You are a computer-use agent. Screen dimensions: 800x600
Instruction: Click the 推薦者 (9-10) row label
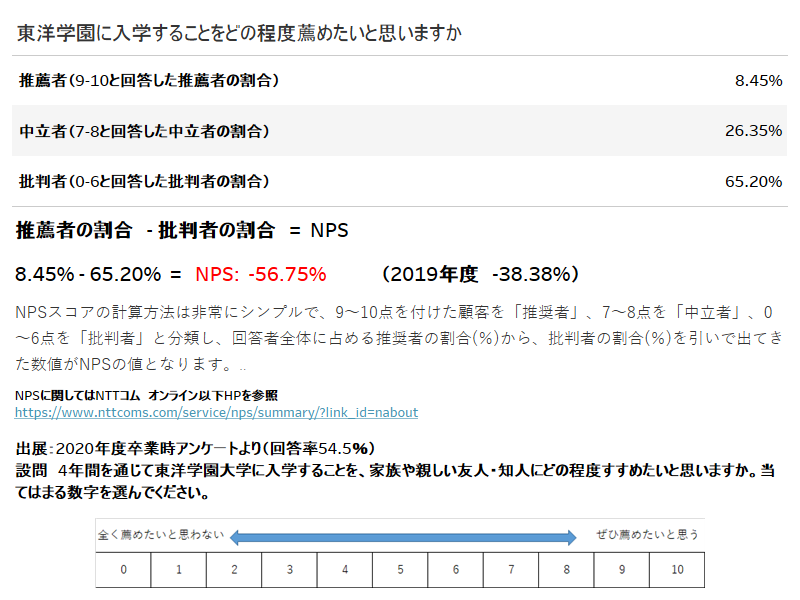pyautogui.click(x=148, y=80)
